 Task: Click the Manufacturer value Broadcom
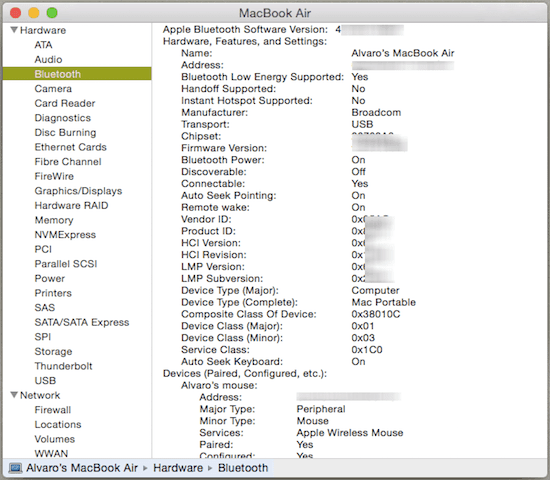pos(376,112)
